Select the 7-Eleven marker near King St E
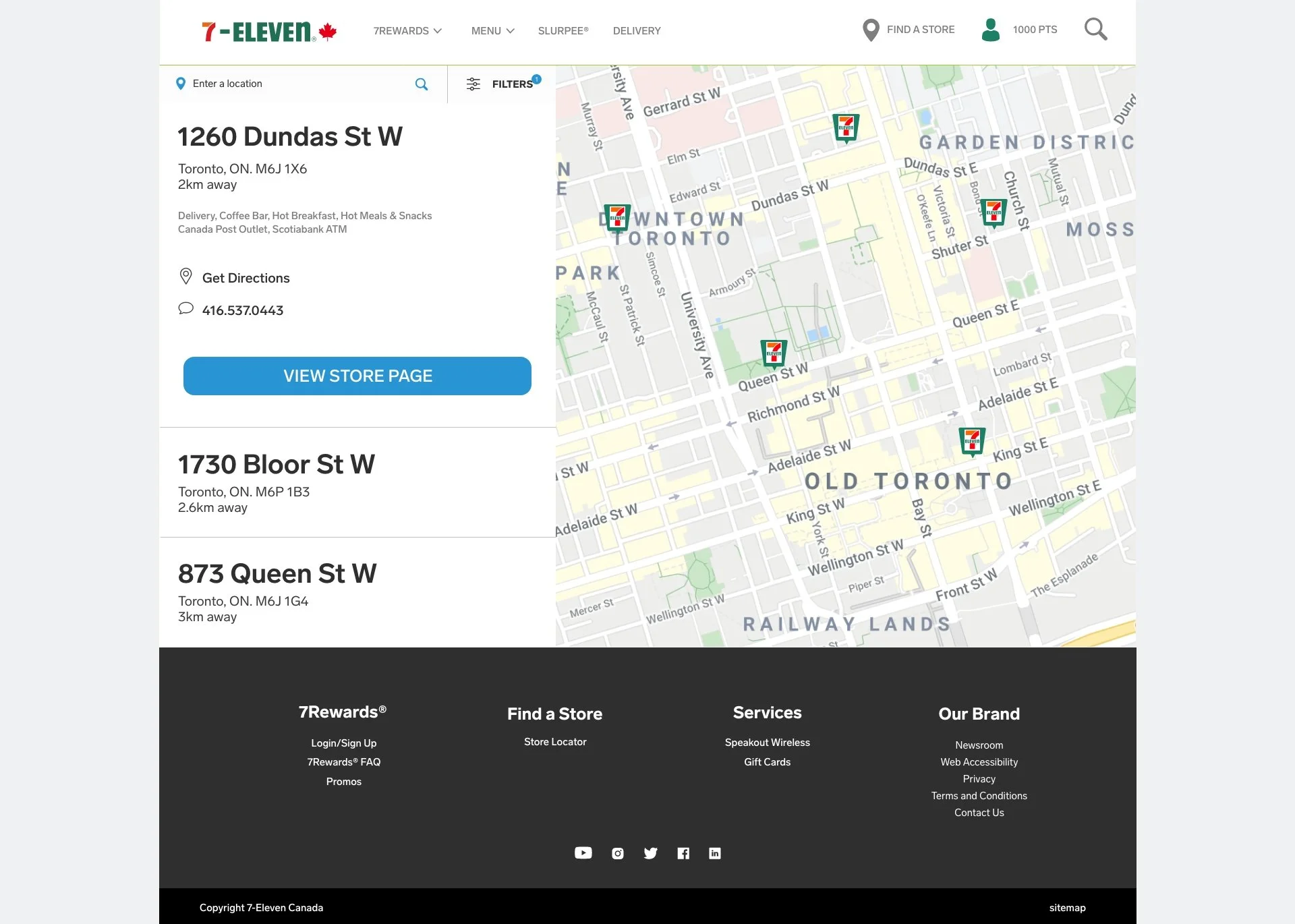The width and height of the screenshot is (1295, 924). coord(972,442)
